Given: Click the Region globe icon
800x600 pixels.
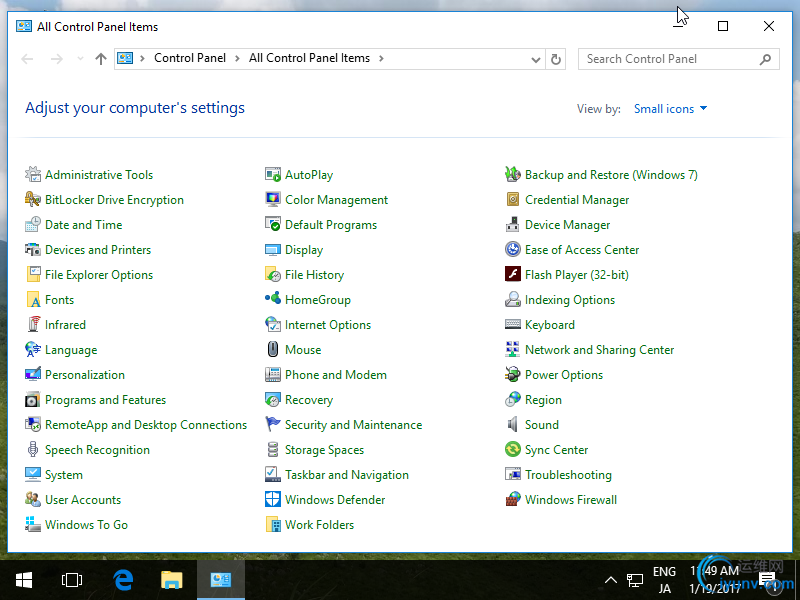Looking at the screenshot, I should click(x=513, y=399).
